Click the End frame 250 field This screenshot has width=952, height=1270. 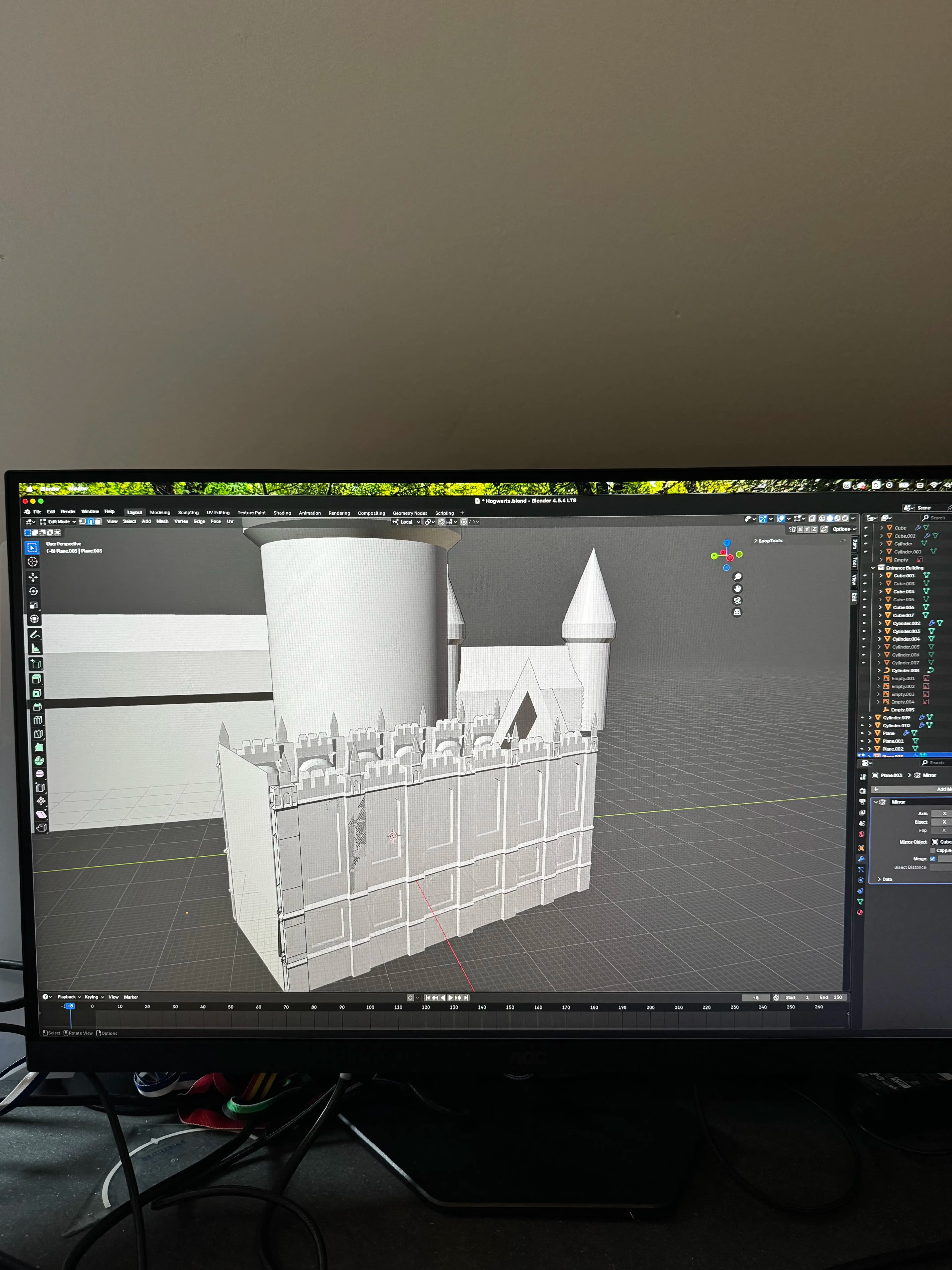(x=831, y=997)
